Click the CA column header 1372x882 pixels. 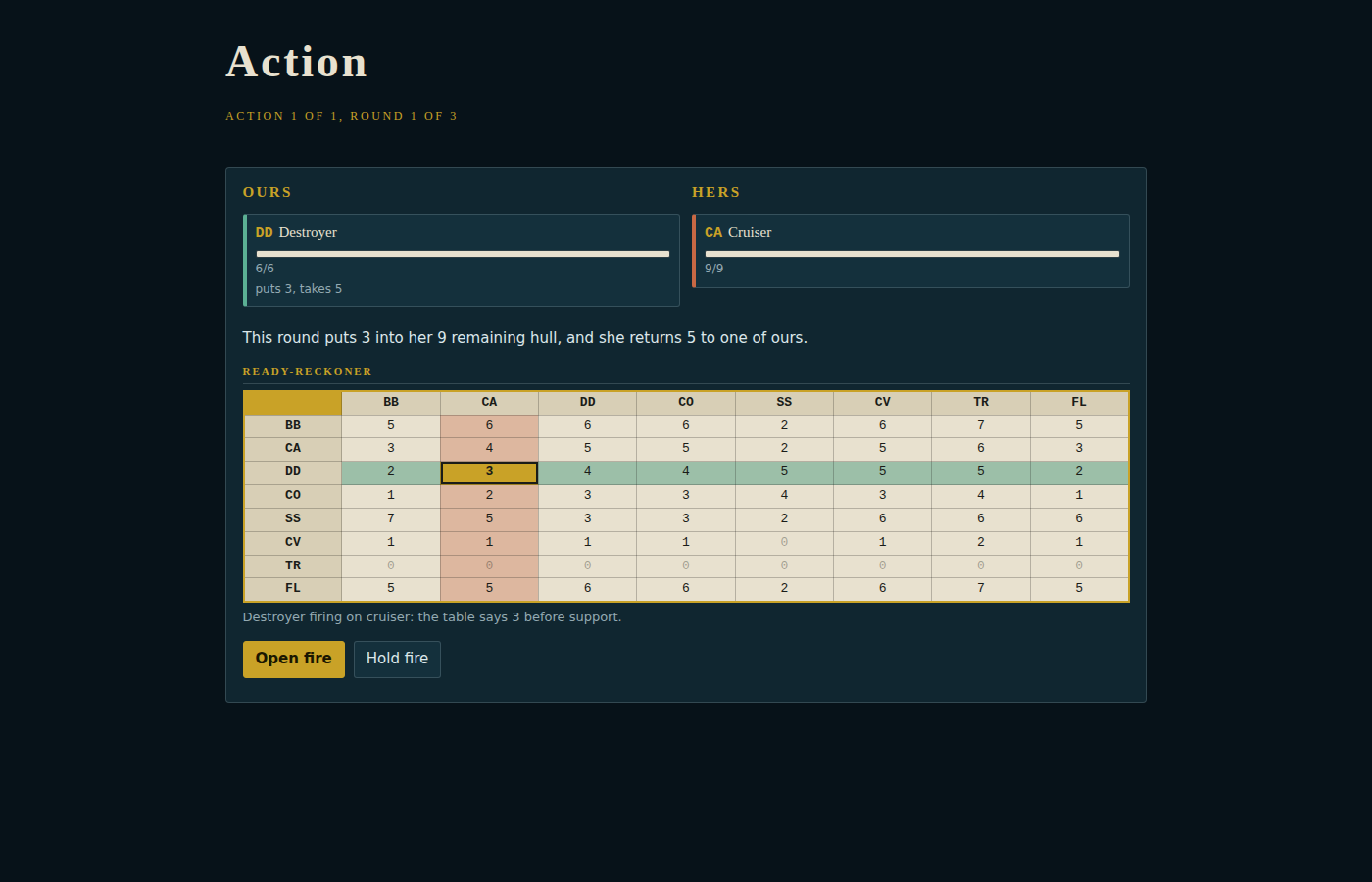489,403
